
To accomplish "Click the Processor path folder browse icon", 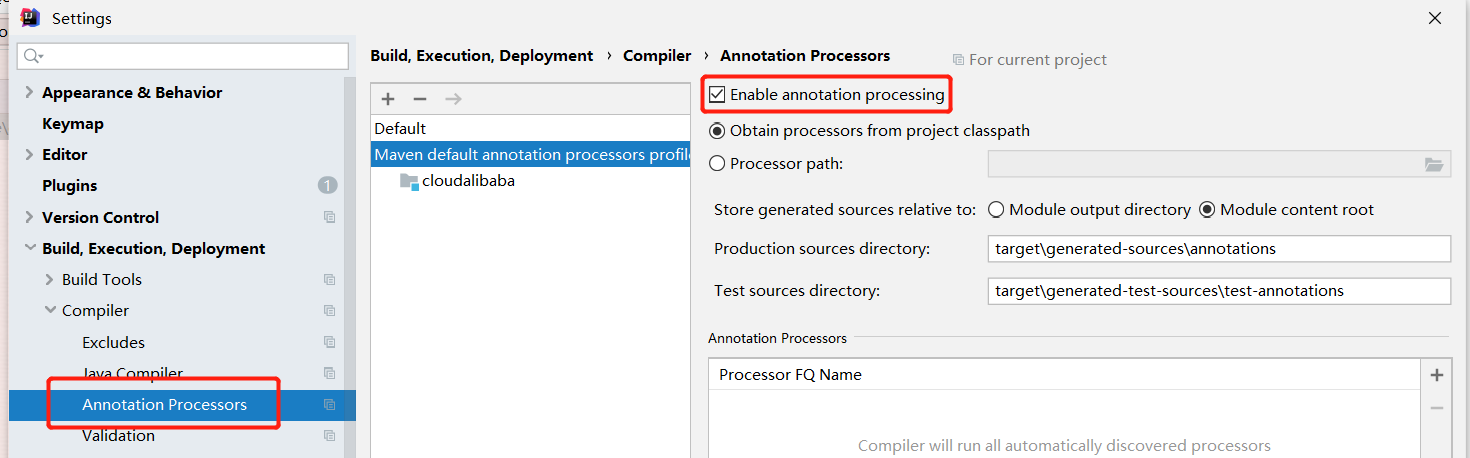I will pos(1434,165).
